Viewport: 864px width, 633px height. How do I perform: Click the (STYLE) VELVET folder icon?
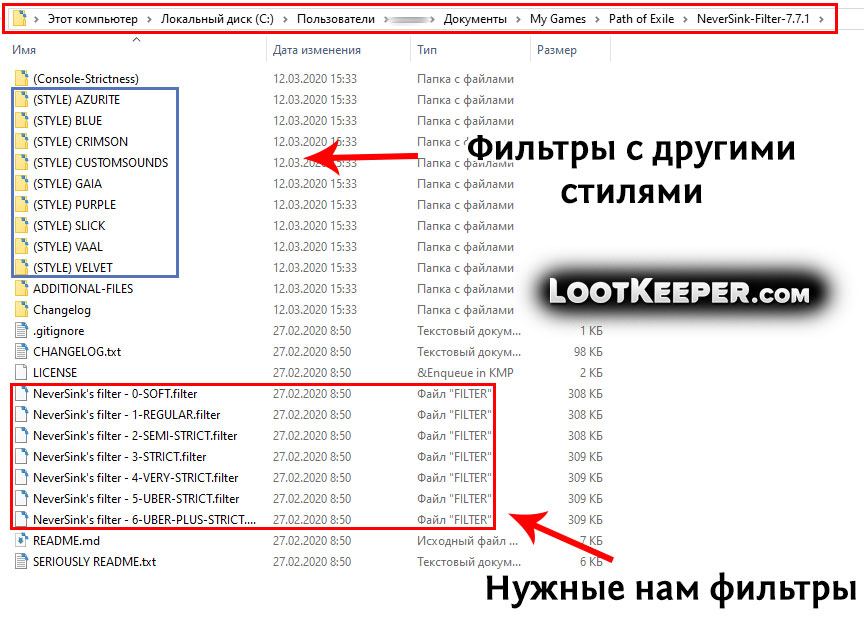(21, 267)
